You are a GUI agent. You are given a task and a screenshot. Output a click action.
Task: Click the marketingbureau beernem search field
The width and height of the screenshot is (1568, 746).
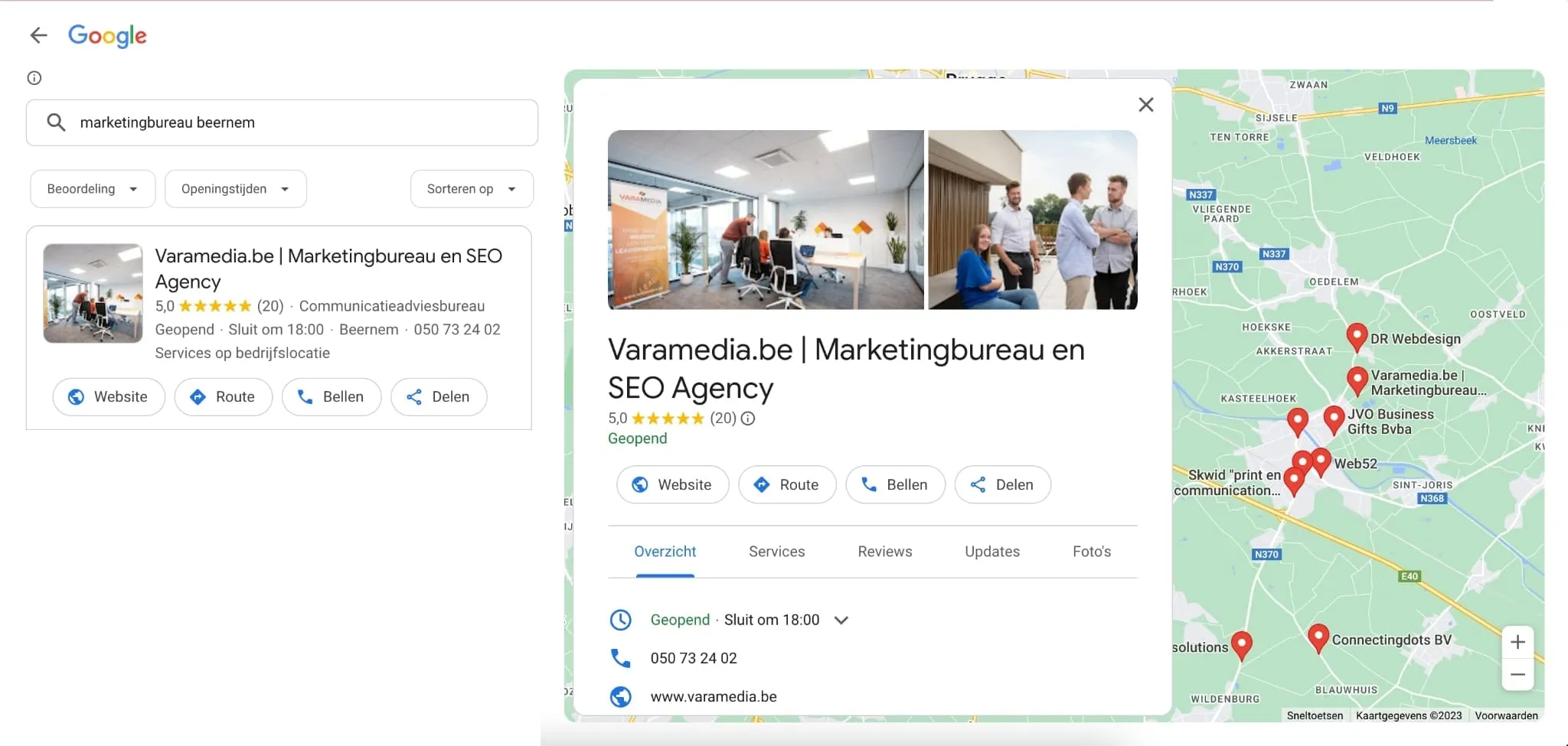[282, 122]
